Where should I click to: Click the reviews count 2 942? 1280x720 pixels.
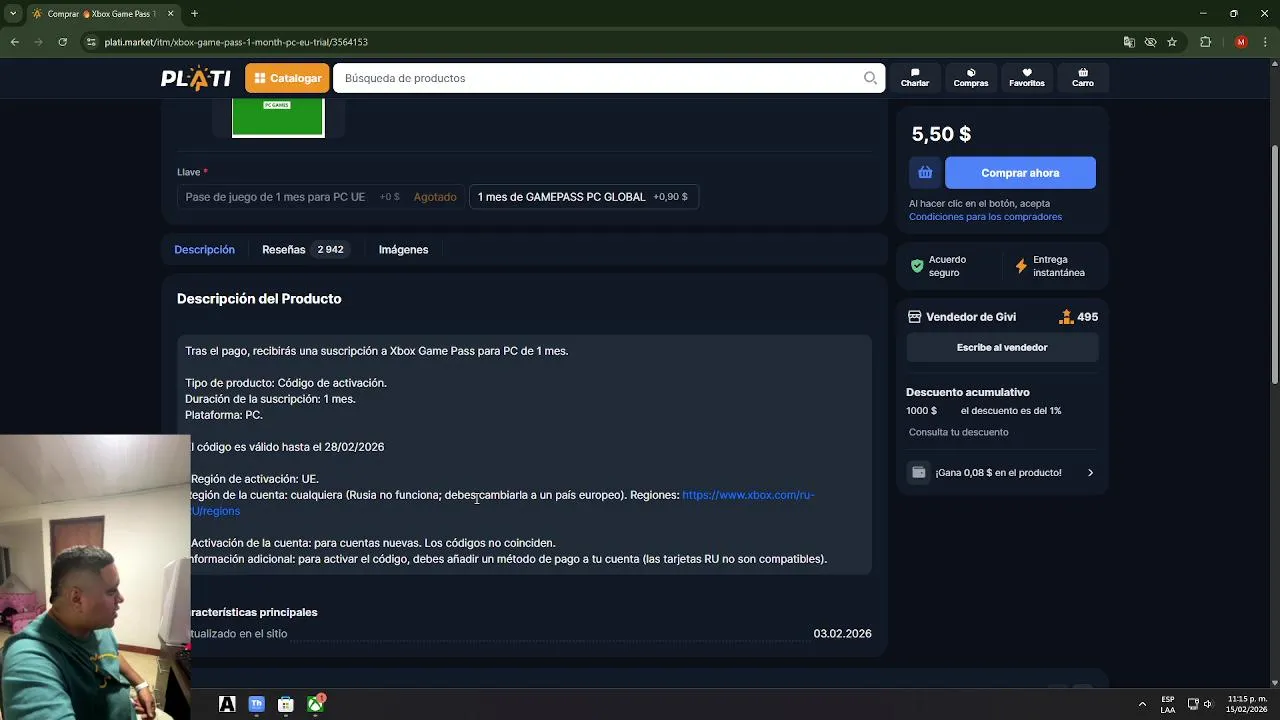click(330, 250)
